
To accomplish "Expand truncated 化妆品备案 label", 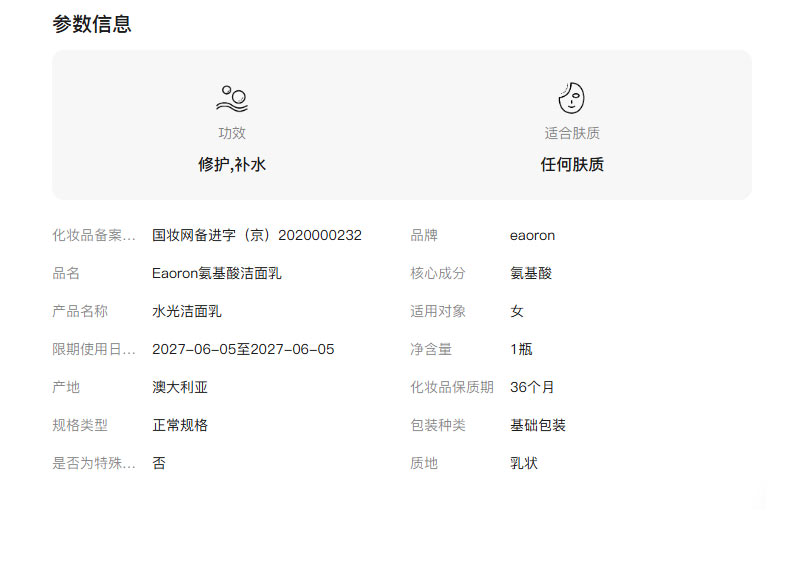I will click(93, 236).
